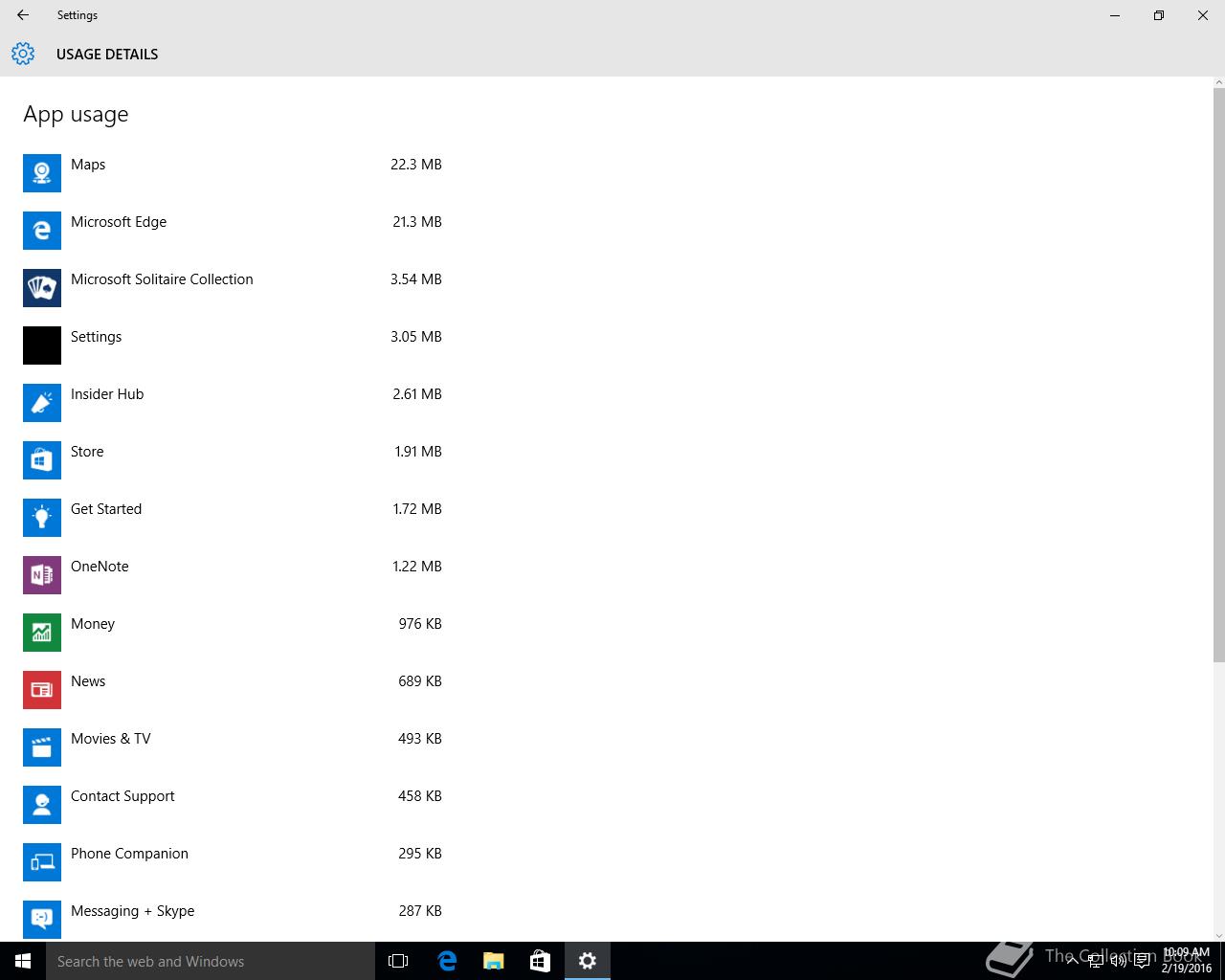
Task: Click the 976 KB usage value
Action: (x=420, y=624)
